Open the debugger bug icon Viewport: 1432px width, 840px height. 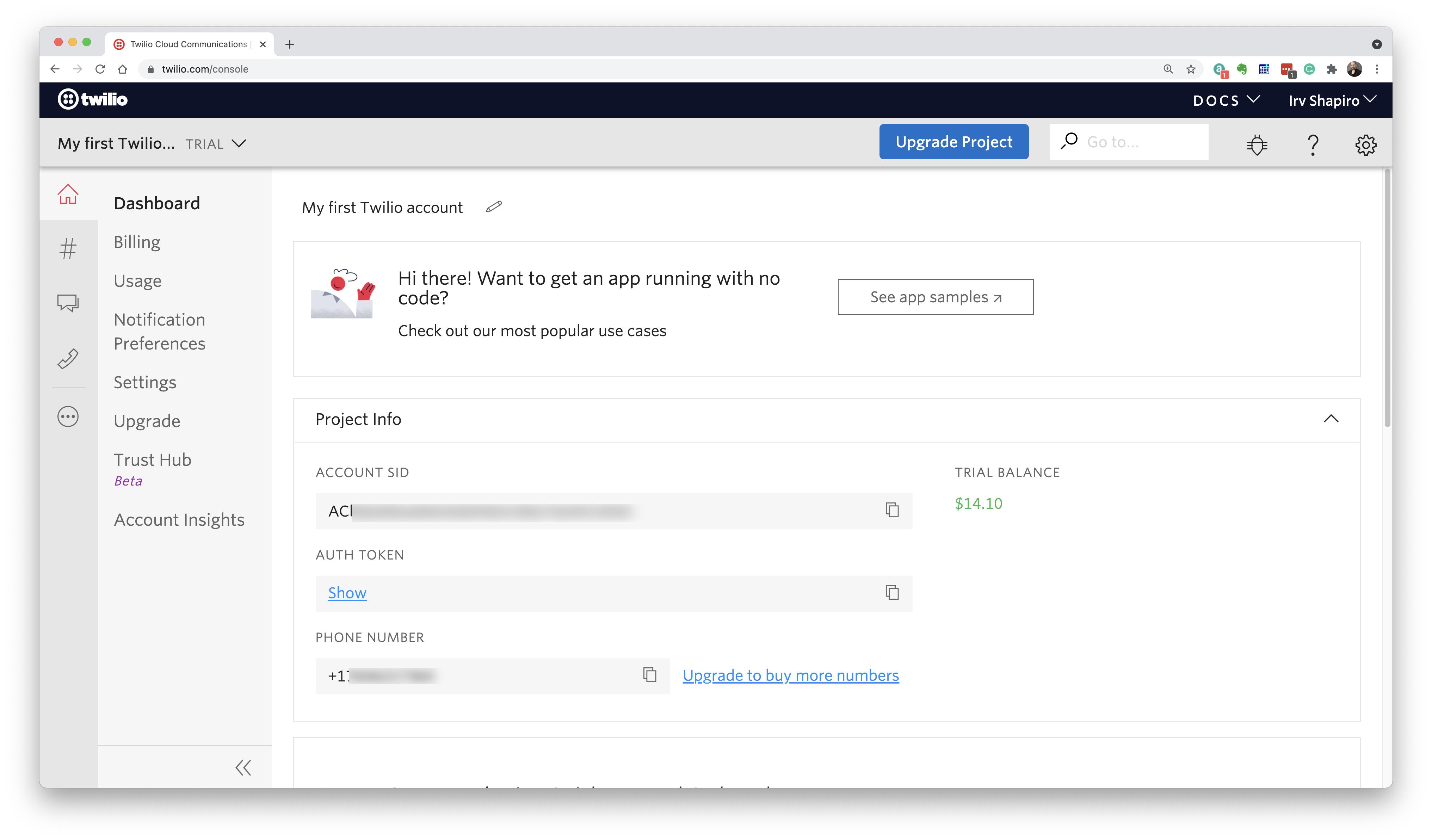(1257, 144)
